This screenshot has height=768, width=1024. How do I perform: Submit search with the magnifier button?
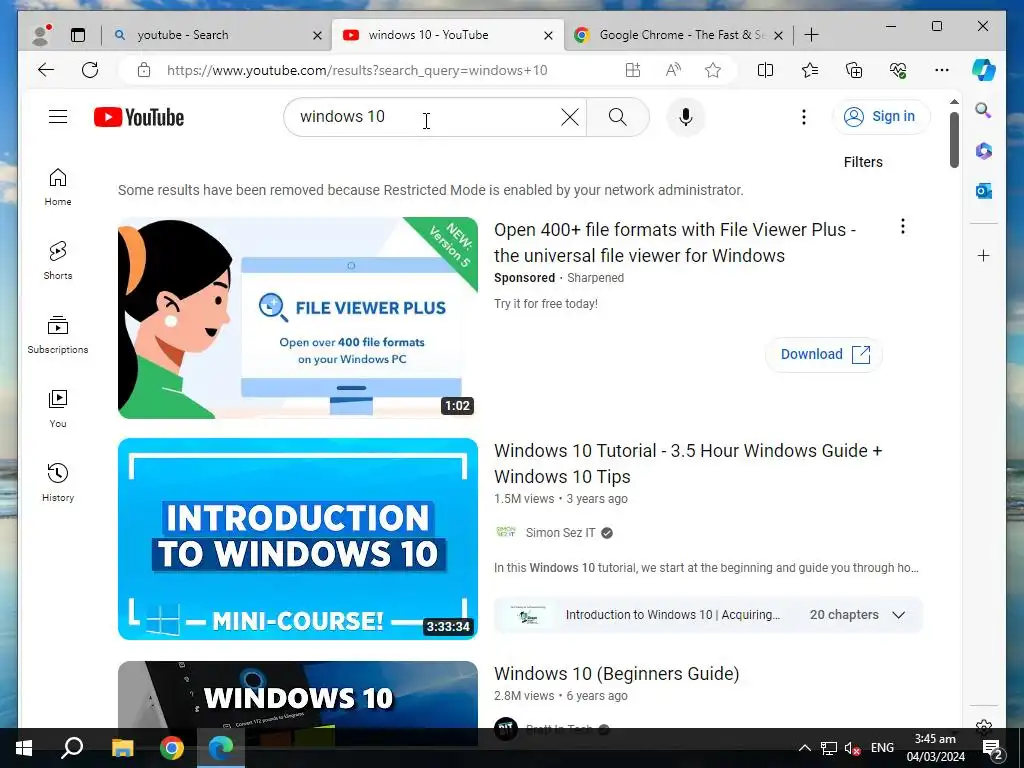[617, 117]
